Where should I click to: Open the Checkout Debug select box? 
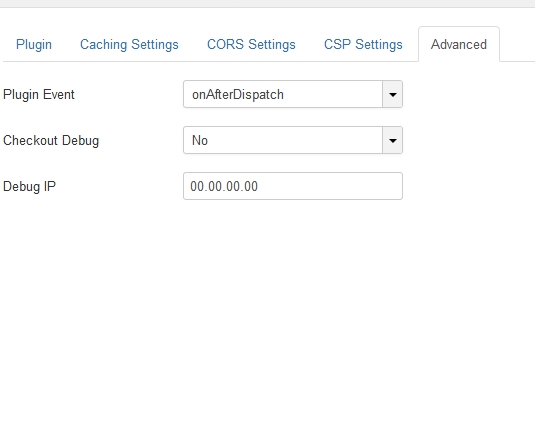(x=293, y=140)
